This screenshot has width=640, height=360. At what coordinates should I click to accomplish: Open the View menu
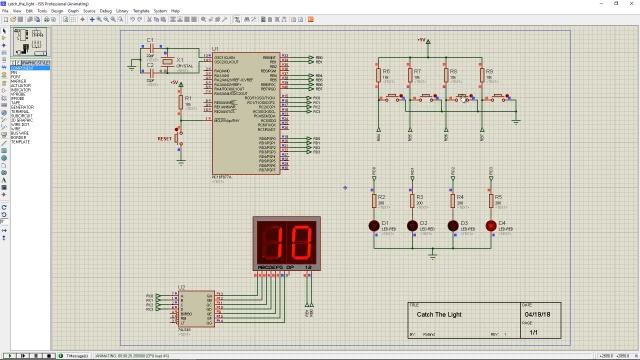pos(17,11)
